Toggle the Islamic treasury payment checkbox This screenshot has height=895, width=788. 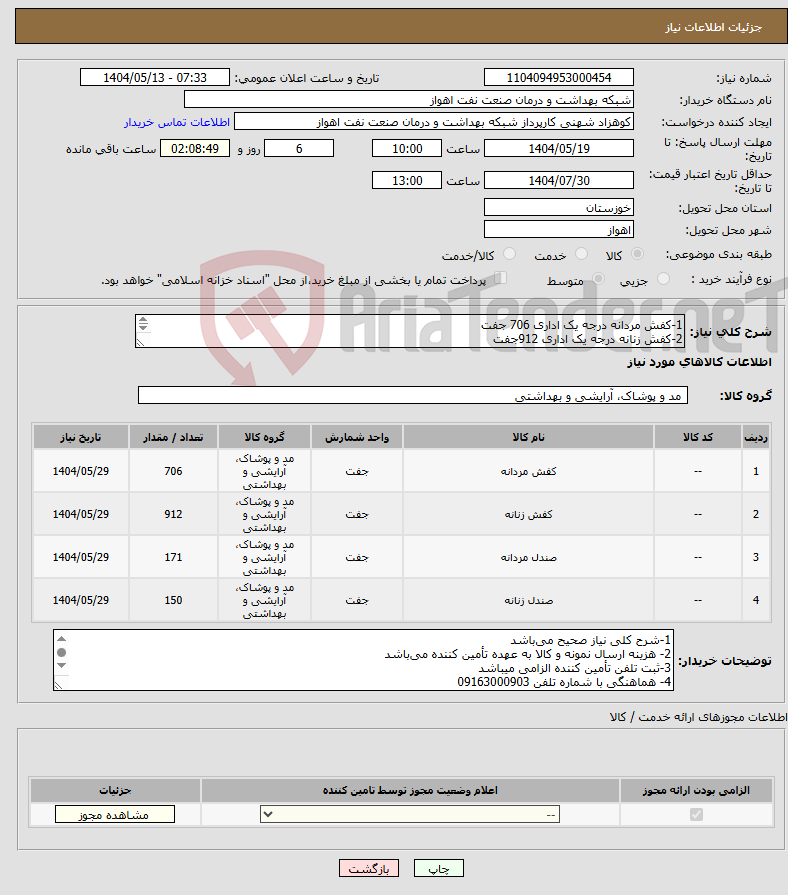point(500,279)
